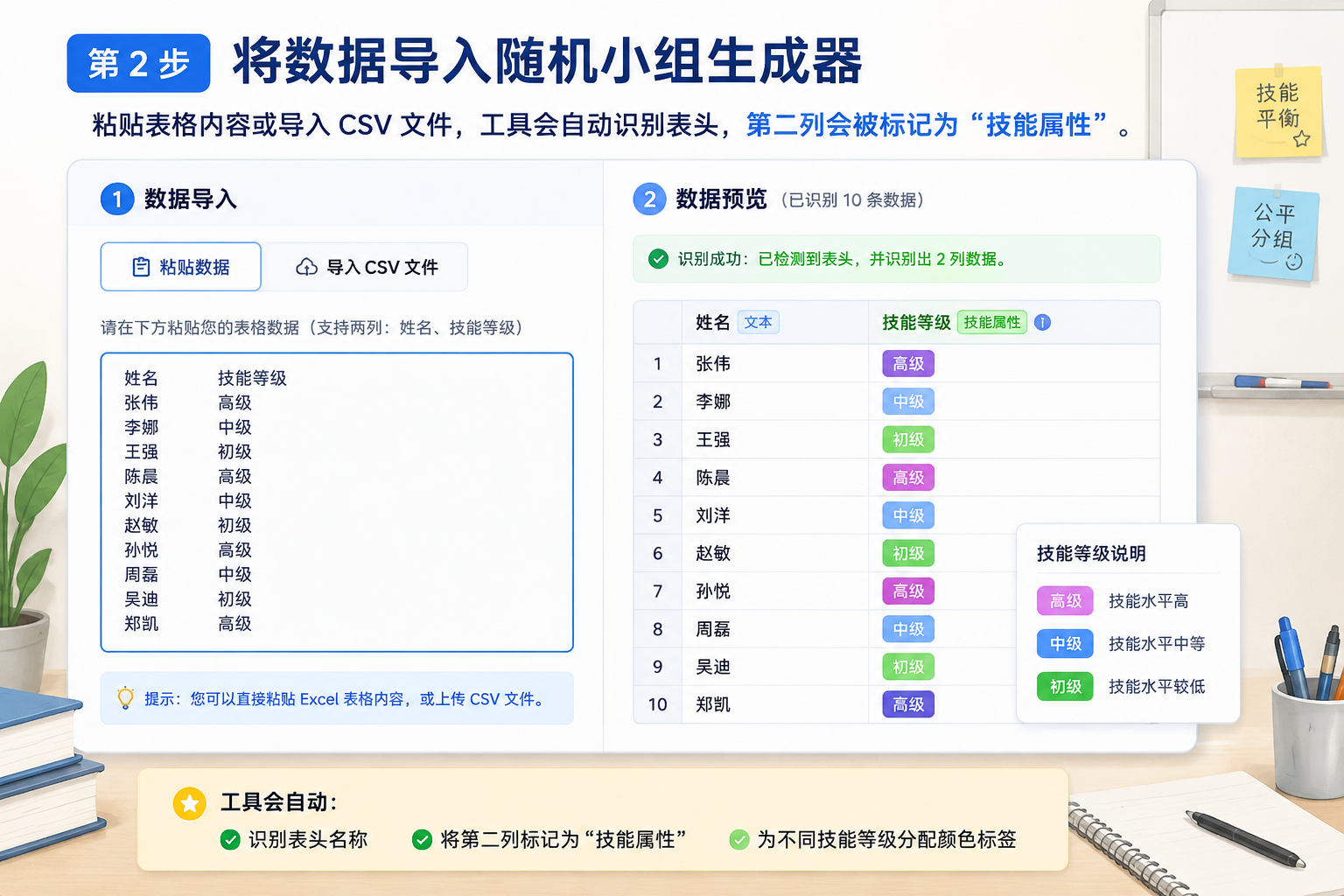
Task: Click the cloud upload icon
Action: [306, 267]
